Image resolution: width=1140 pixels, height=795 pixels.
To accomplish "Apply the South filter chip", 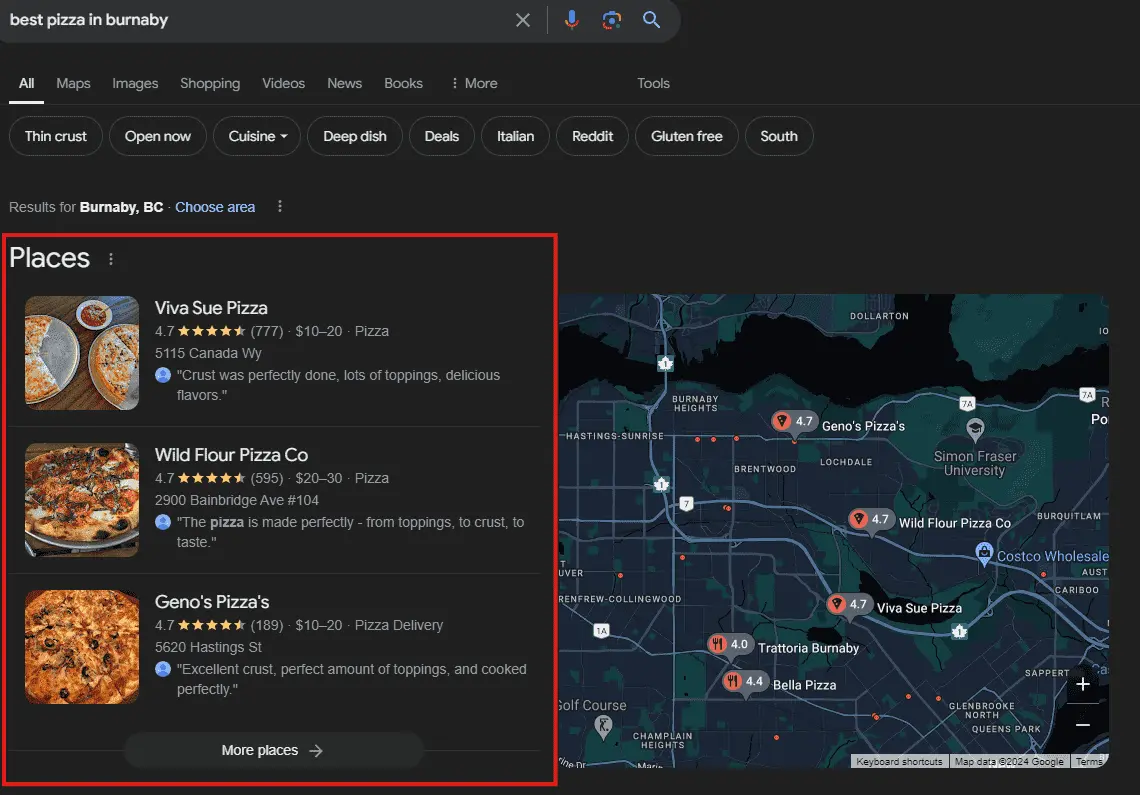I will tap(779, 136).
